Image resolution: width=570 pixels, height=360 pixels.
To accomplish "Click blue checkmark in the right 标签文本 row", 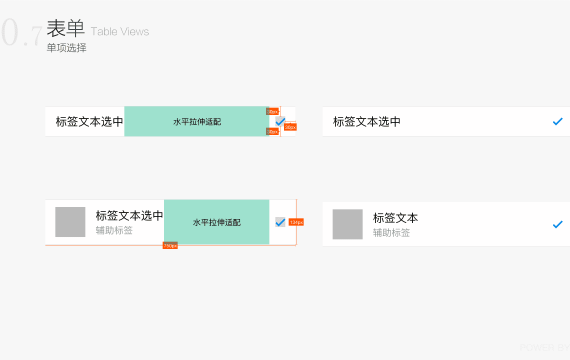I will 557,224.
